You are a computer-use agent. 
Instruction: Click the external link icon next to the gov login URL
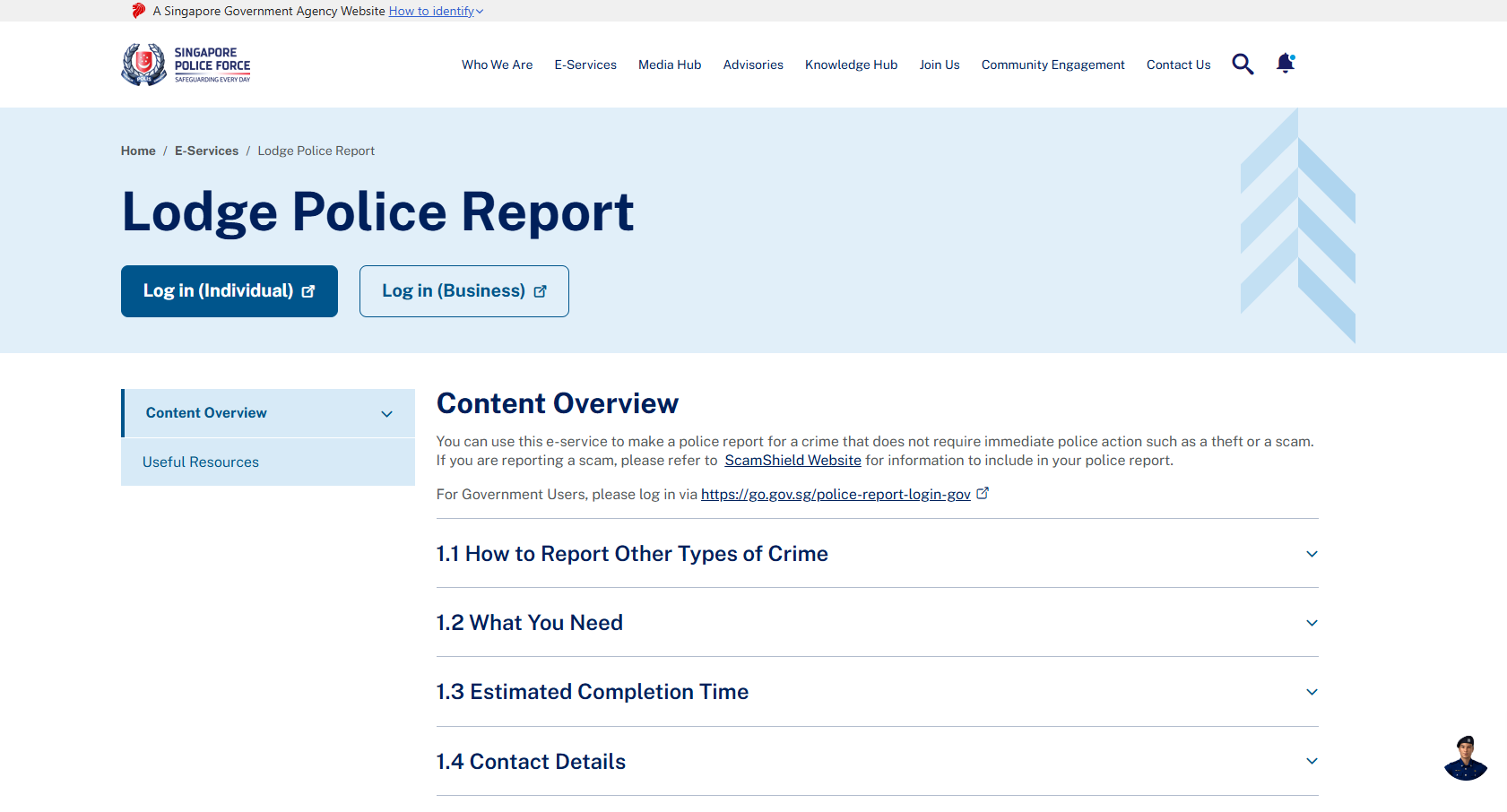pos(983,492)
